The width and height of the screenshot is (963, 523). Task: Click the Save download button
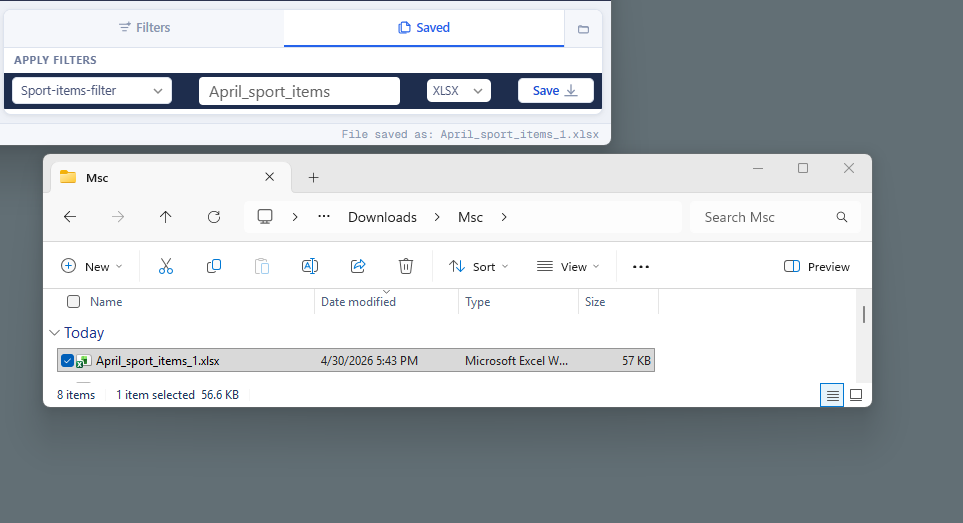coord(555,91)
